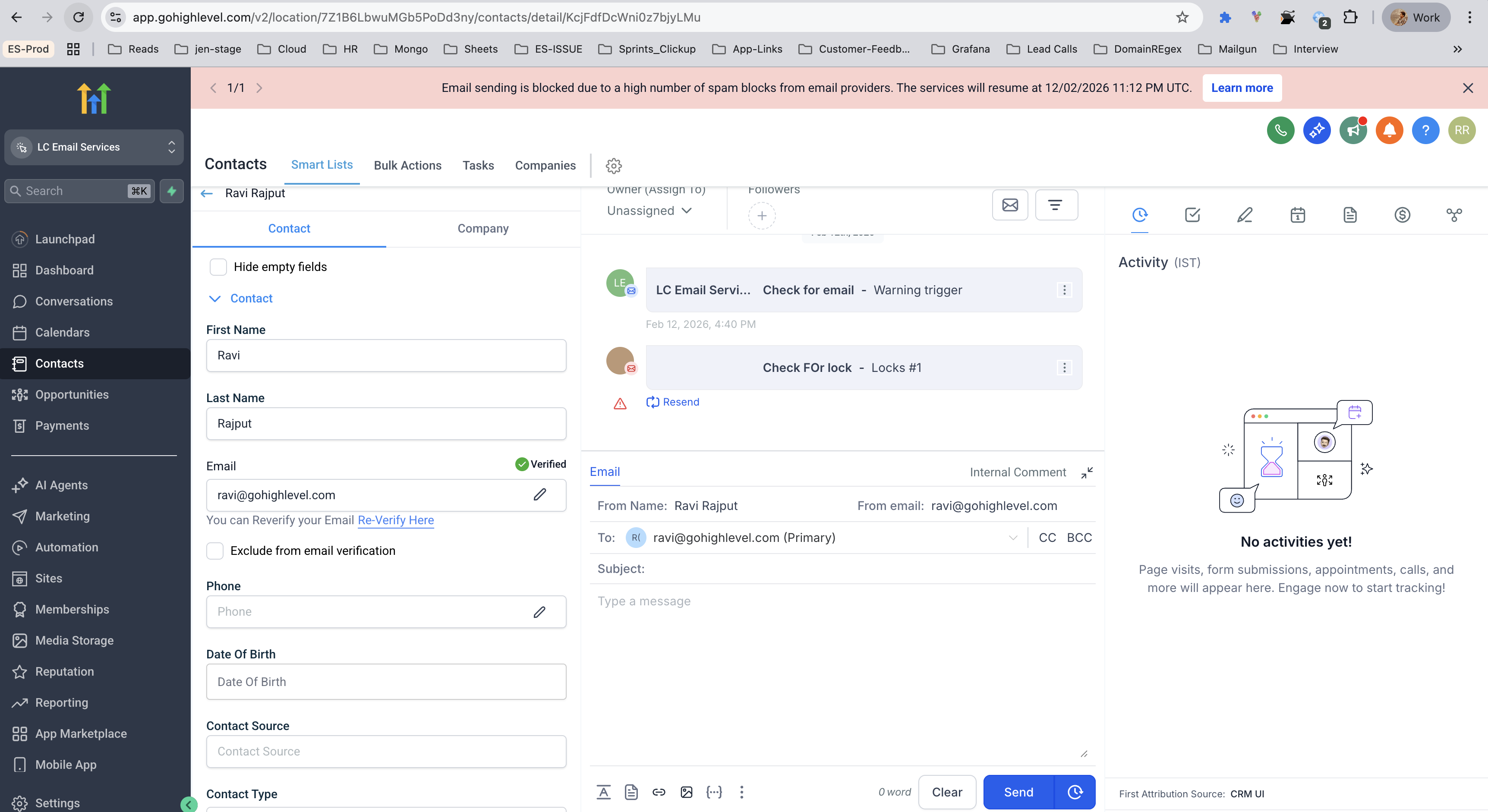Add a follower with the plus circle

click(762, 216)
